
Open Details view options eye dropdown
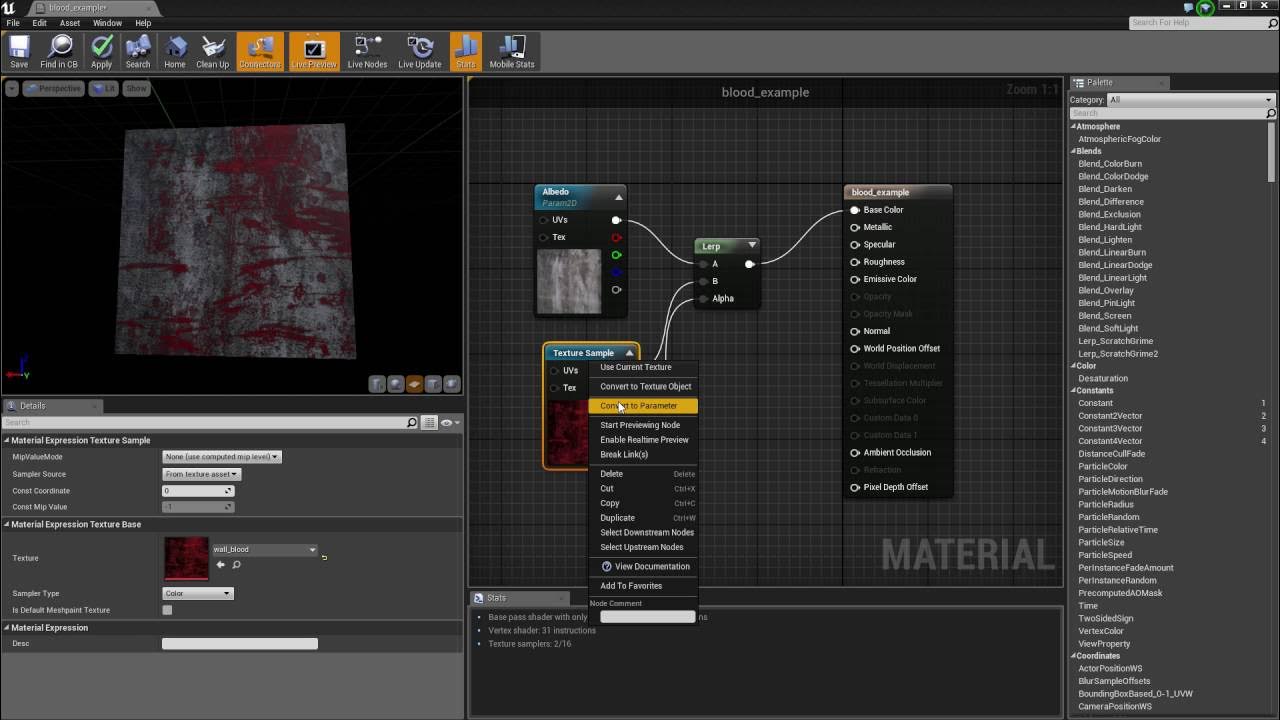[449, 422]
